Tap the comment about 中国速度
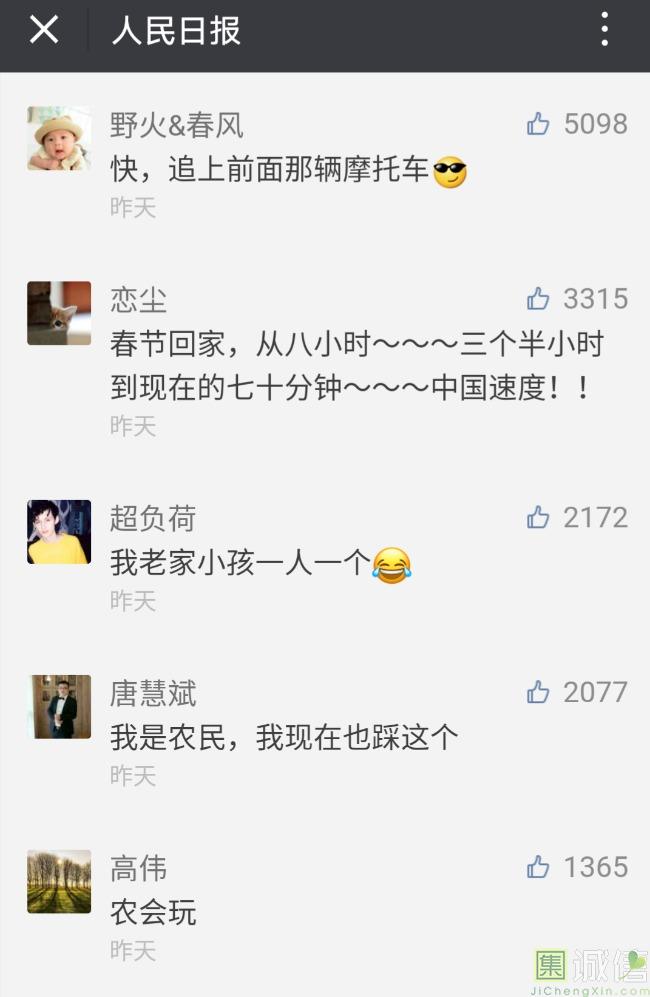The image size is (650, 997). coord(357,366)
